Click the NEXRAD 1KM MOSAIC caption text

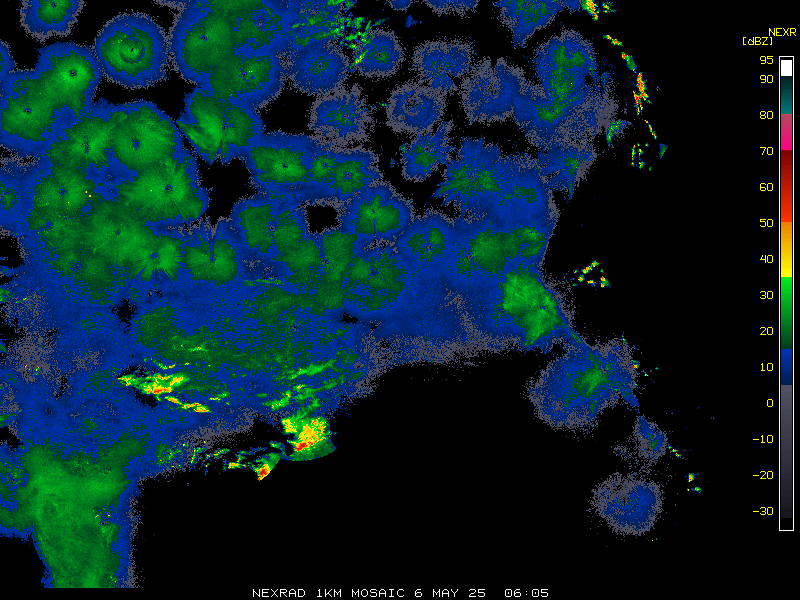pos(328,593)
